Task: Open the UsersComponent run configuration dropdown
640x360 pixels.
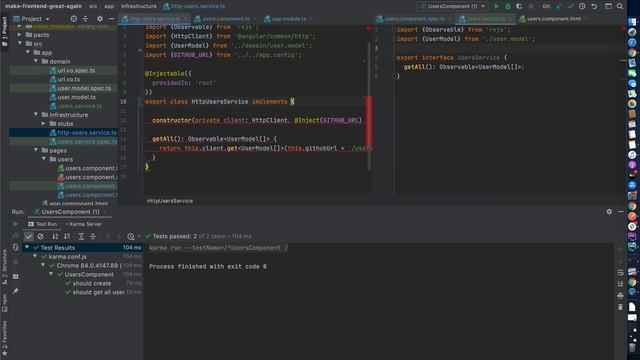Action: 452,7
